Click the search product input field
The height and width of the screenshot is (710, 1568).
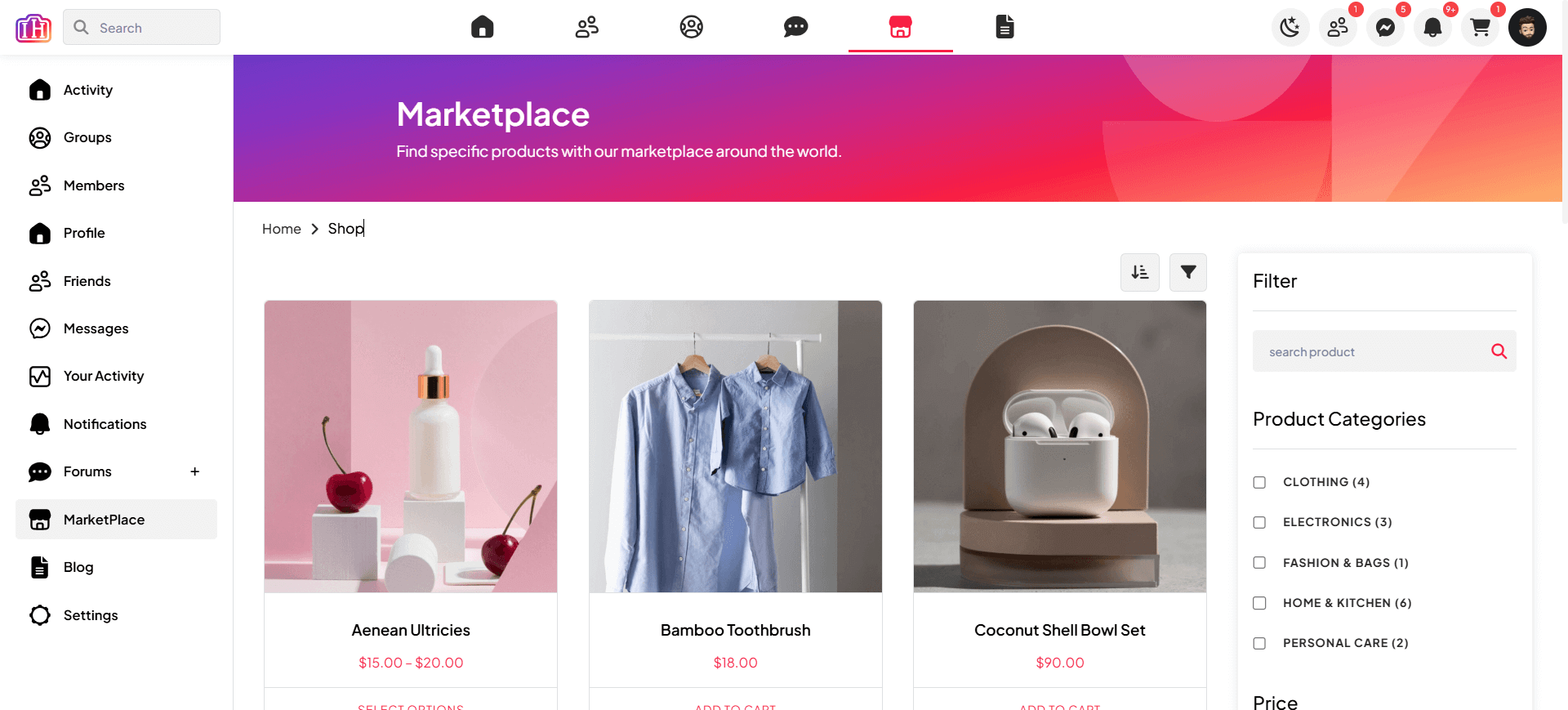1372,351
